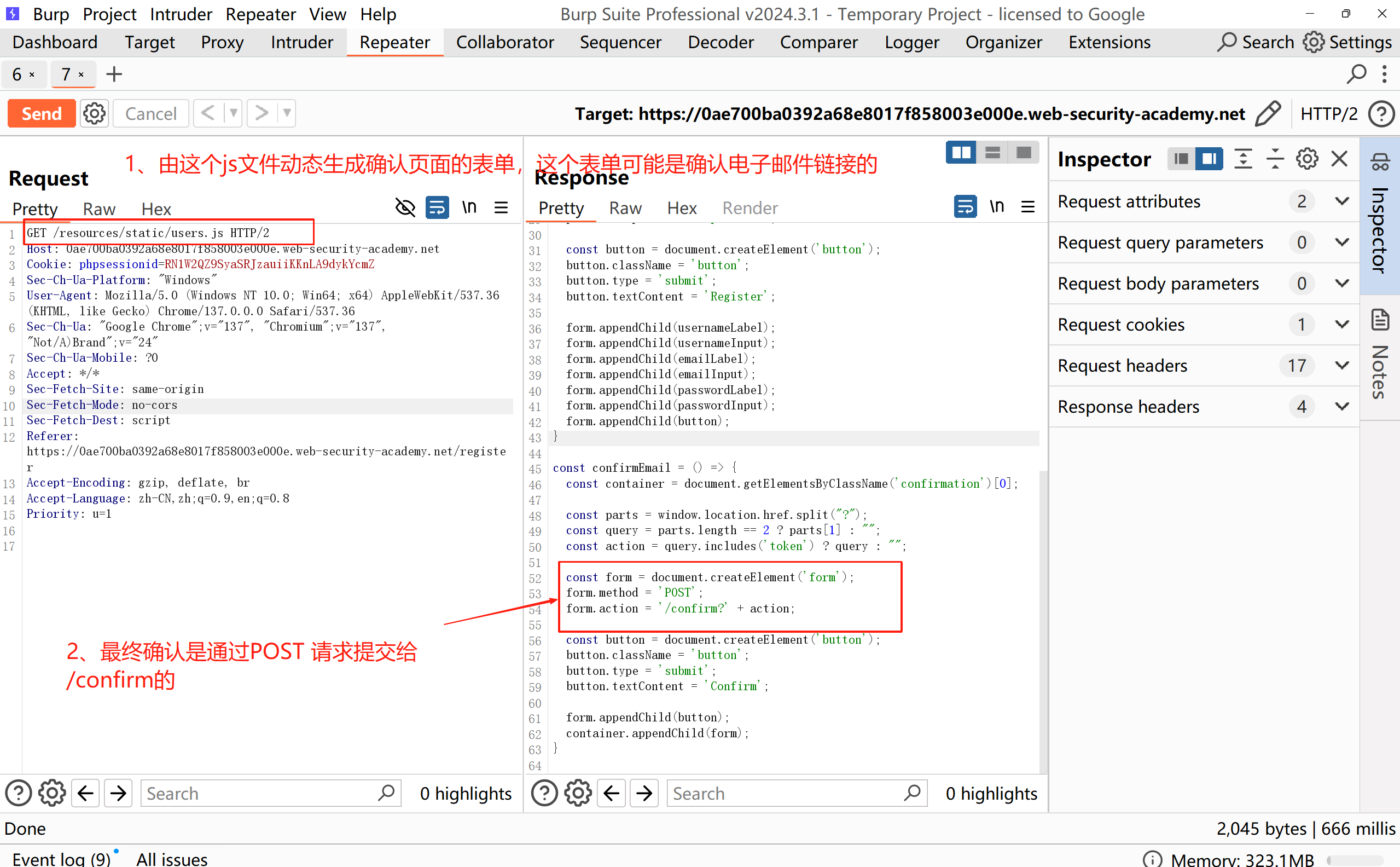Click the help icon next to HTTP/2
Viewport: 1400px width, 867px height.
(x=1381, y=113)
